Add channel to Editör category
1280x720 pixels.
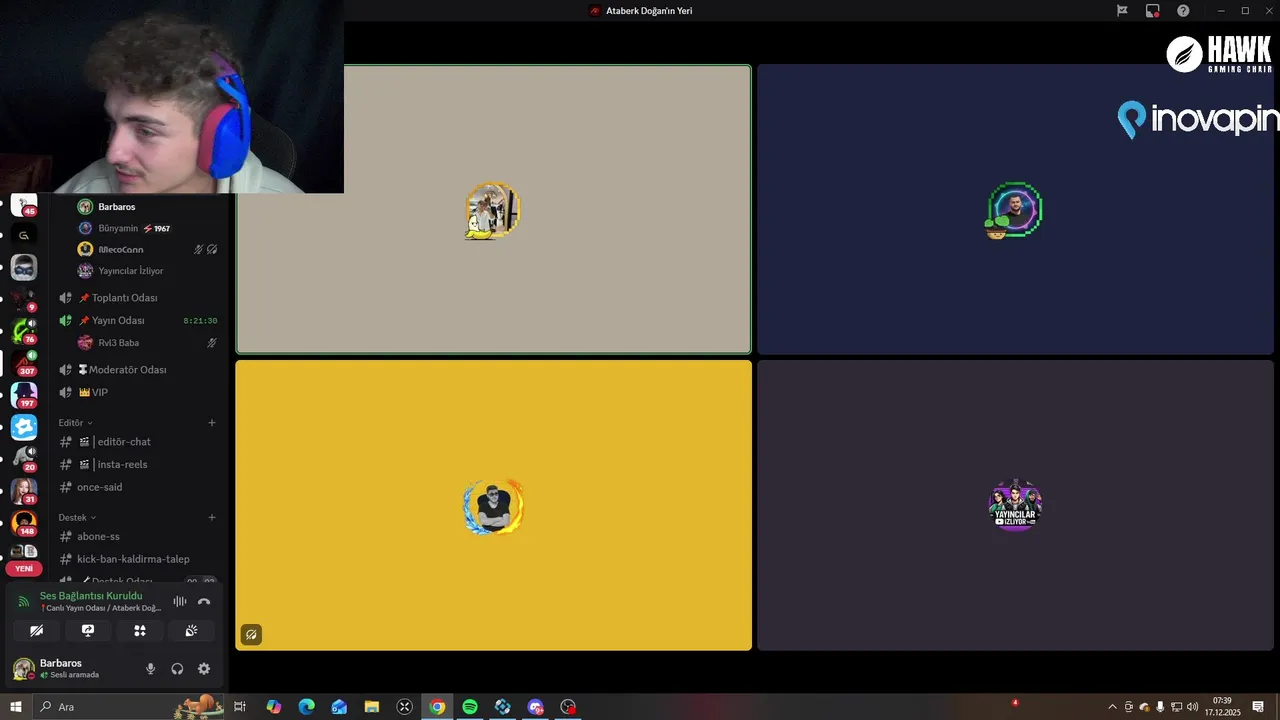pos(212,423)
